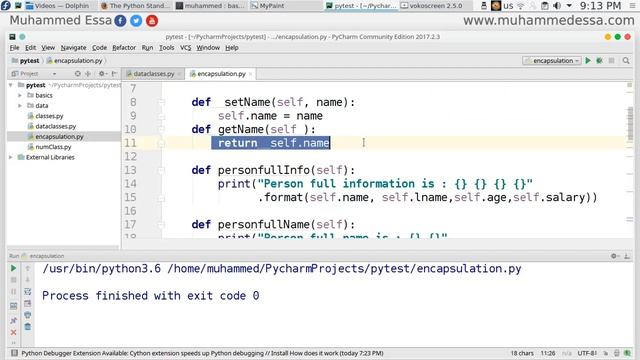Open the VCS menu
640x360 pixels.
tap(185, 48)
